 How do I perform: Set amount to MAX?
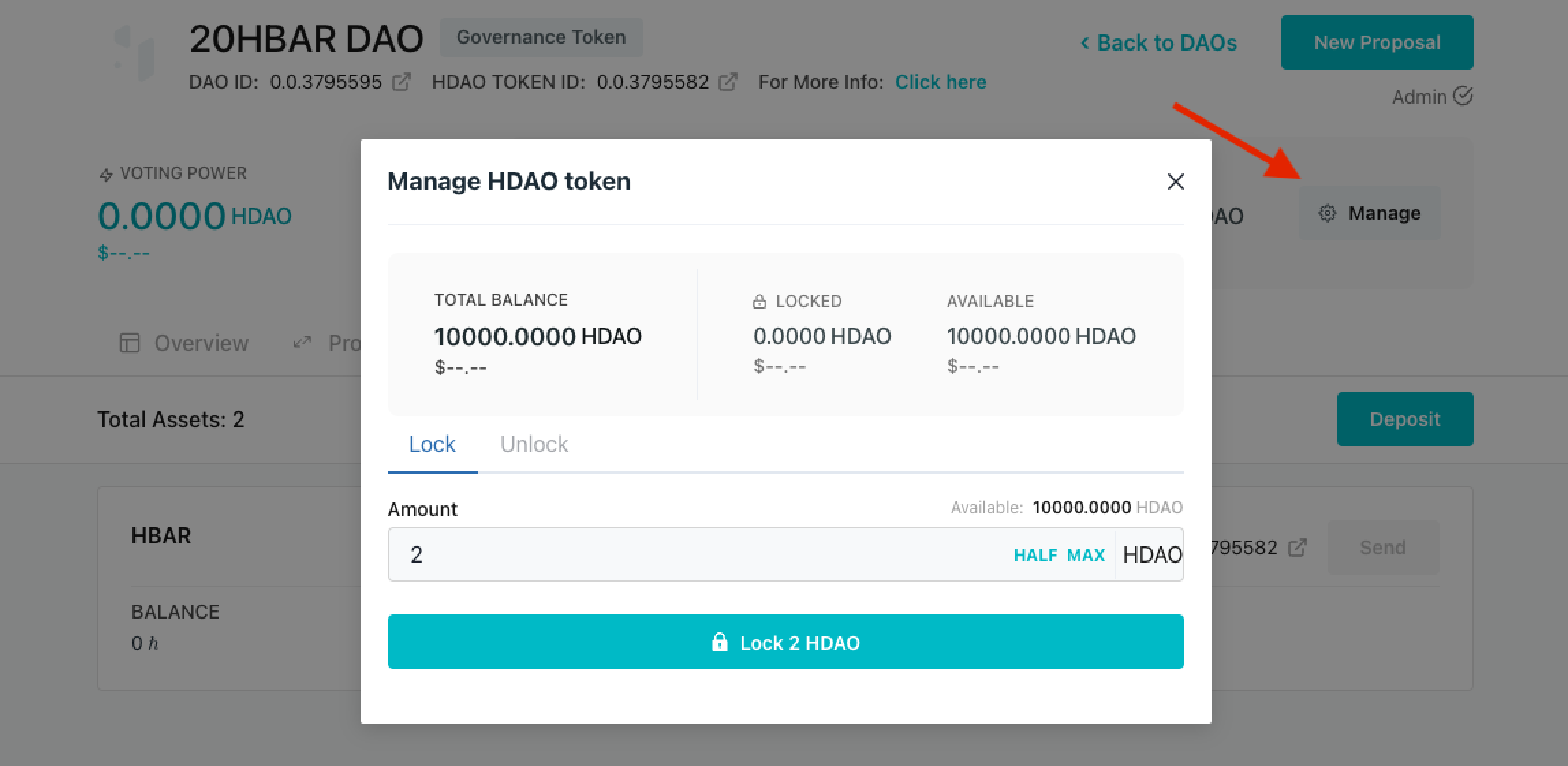1086,555
